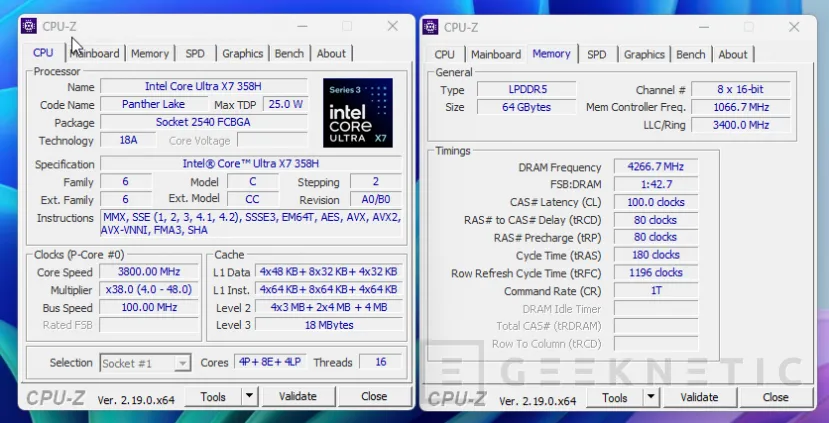Click the Cores value 4P + 8E + 4LP

[x=270, y=362]
